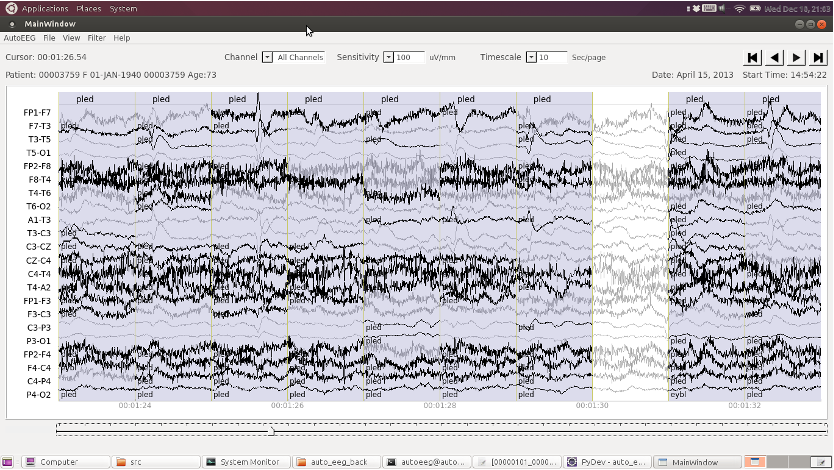Click the A1-T3 channel label
Image resolution: width=834 pixels, height=470 pixels.
coord(39,220)
